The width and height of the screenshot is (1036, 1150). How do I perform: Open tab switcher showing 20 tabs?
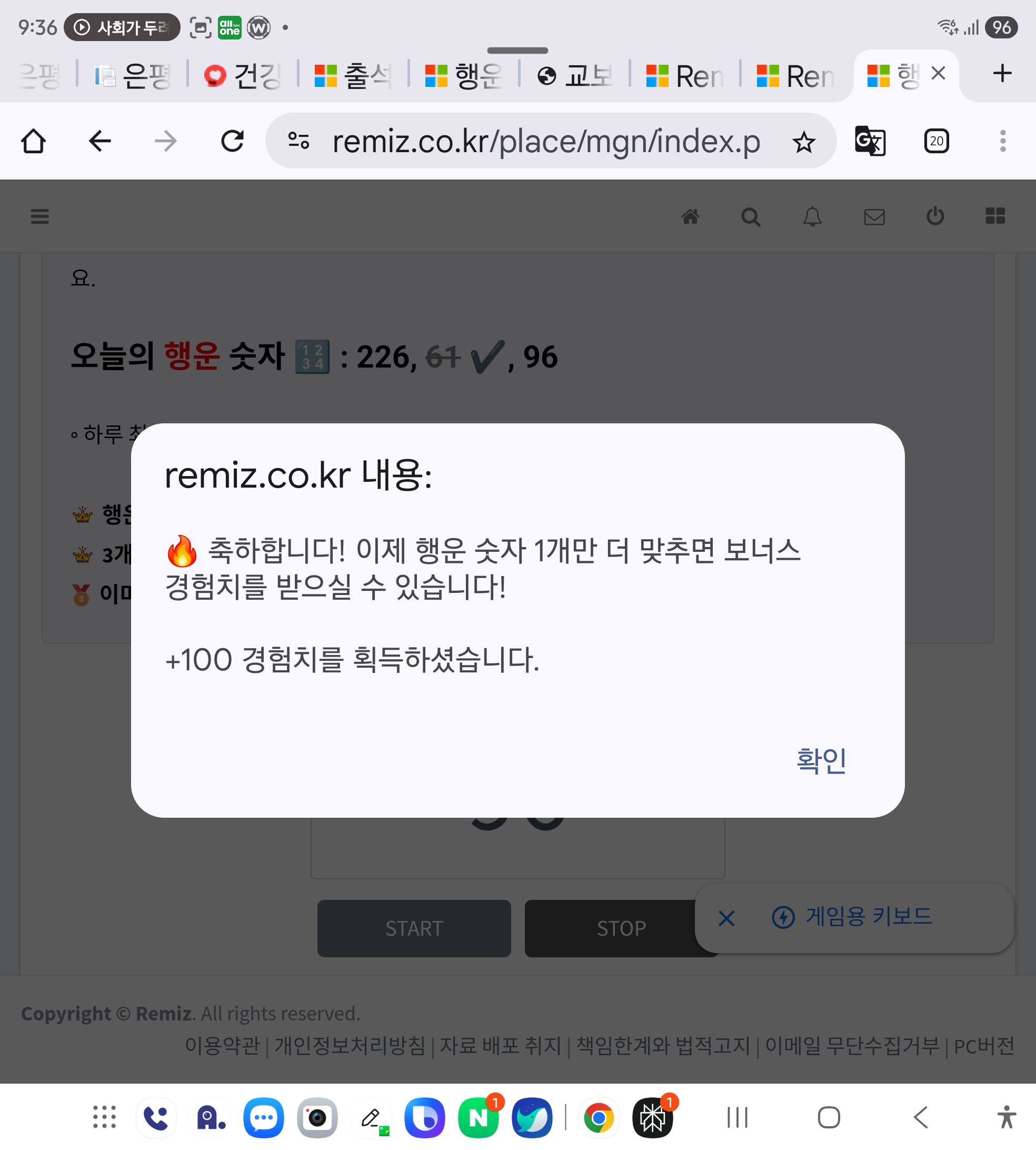click(x=936, y=141)
